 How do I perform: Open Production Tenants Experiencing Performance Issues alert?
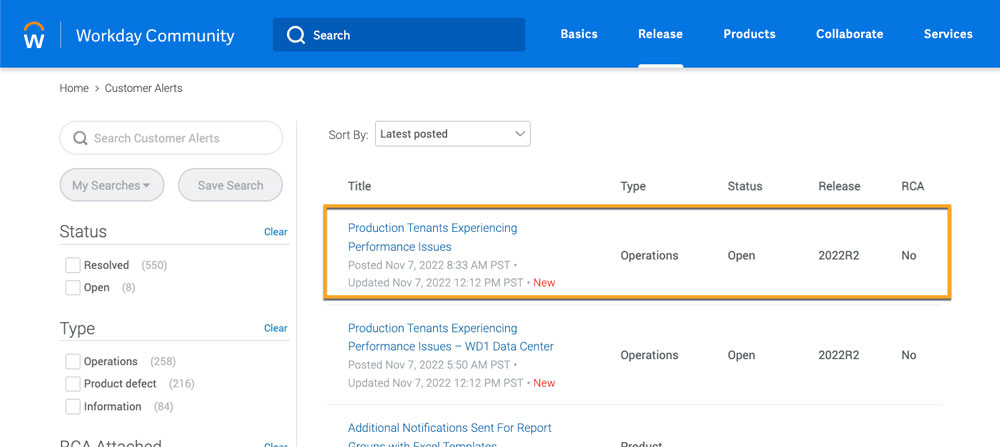pos(432,237)
